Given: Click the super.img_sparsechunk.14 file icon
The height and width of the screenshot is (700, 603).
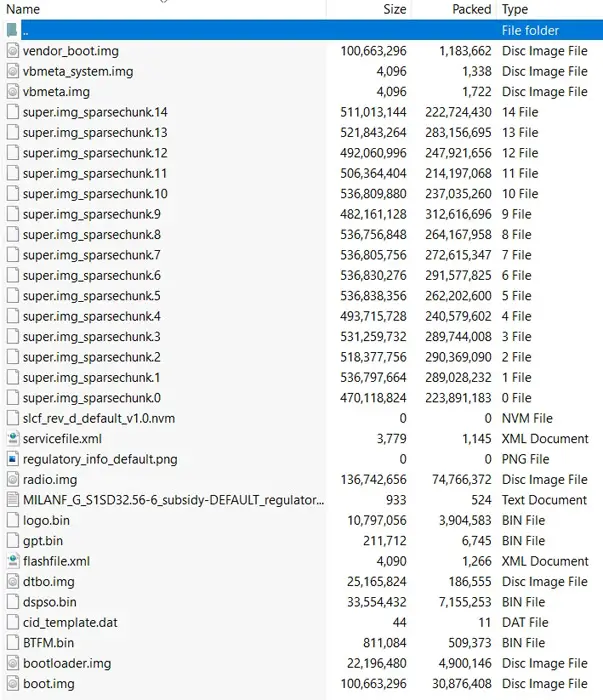Looking at the screenshot, I should (x=13, y=112).
